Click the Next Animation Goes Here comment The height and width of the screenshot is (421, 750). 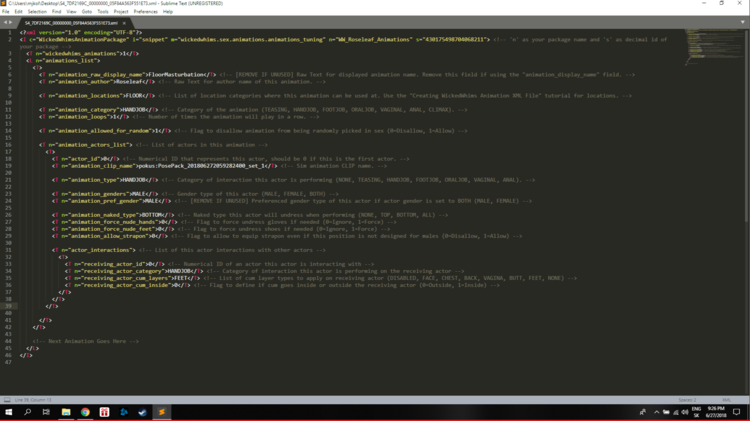click(86, 341)
